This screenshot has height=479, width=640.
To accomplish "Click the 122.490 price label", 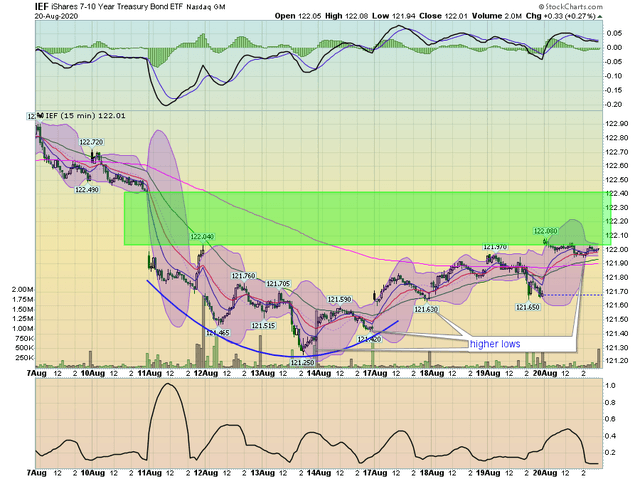I will coord(87,189).
